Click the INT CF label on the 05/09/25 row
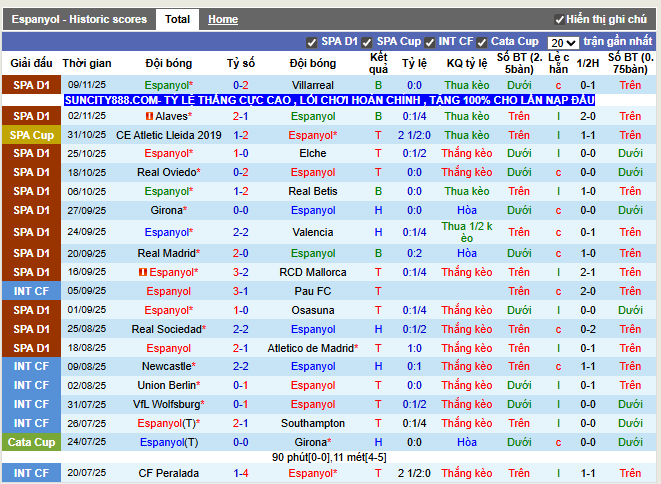 [x=32, y=291]
